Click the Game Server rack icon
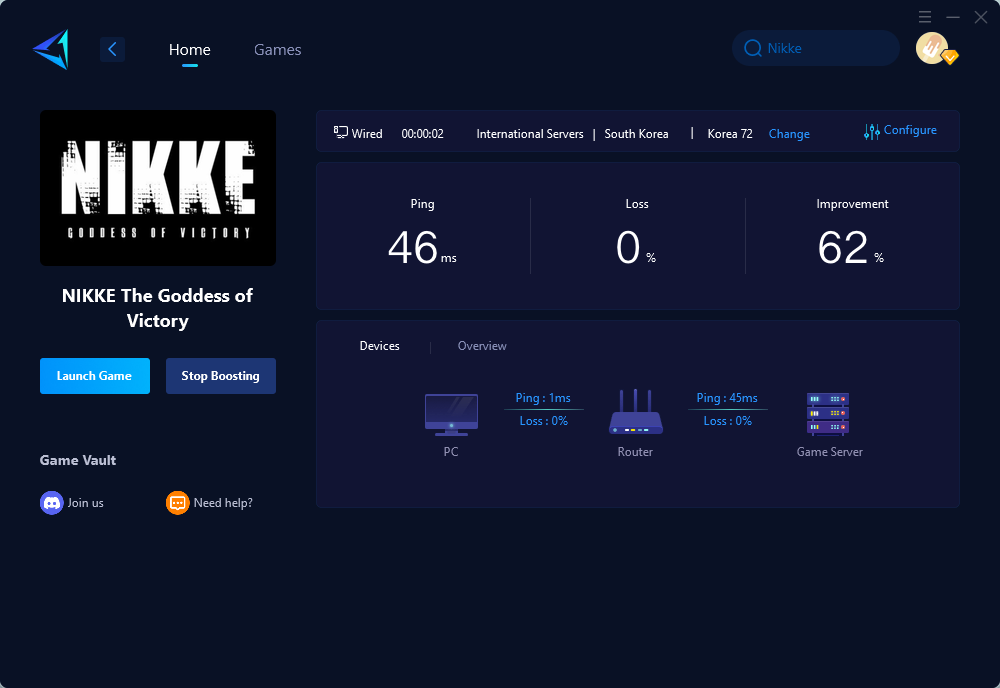1000x688 pixels. (828, 414)
